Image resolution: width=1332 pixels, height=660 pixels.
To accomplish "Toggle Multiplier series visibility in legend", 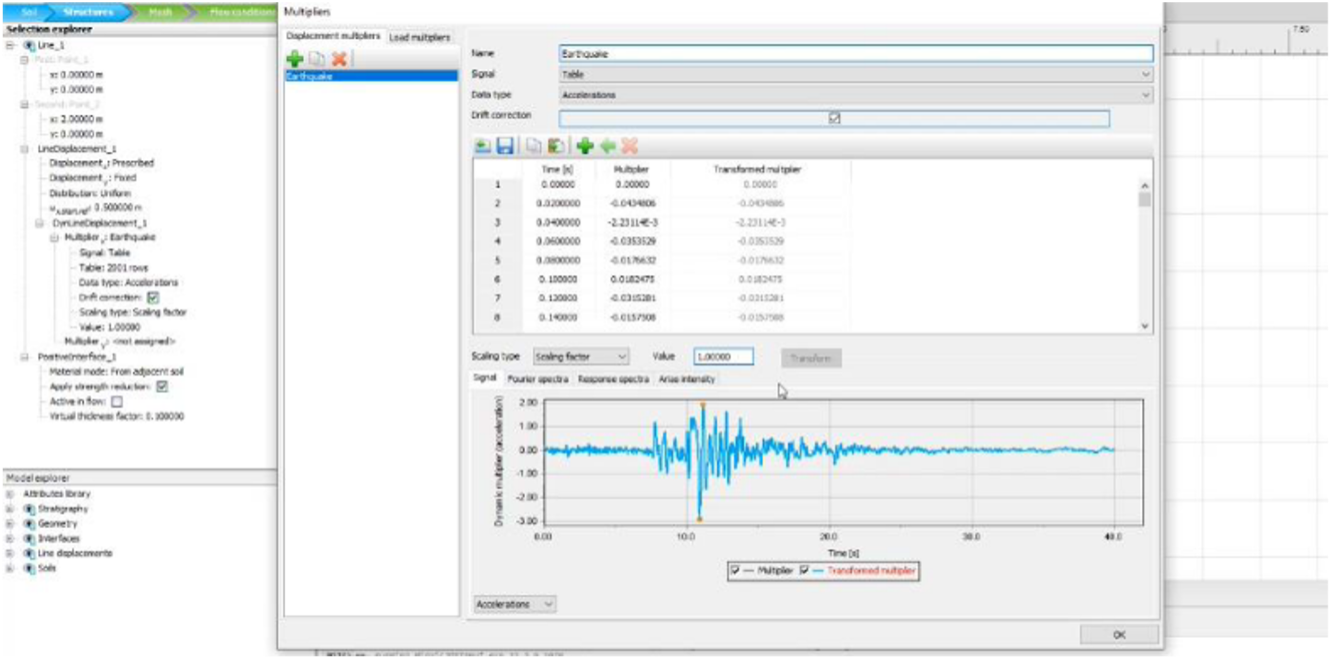I will [736, 571].
